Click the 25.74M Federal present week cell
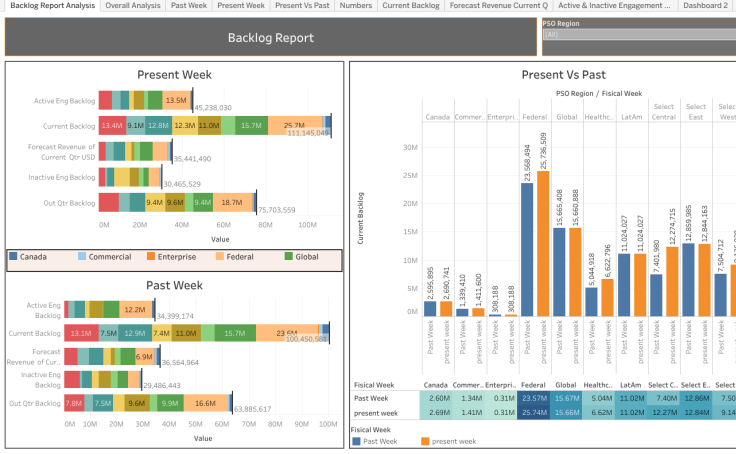This screenshot has height=454, width=736. click(534, 413)
